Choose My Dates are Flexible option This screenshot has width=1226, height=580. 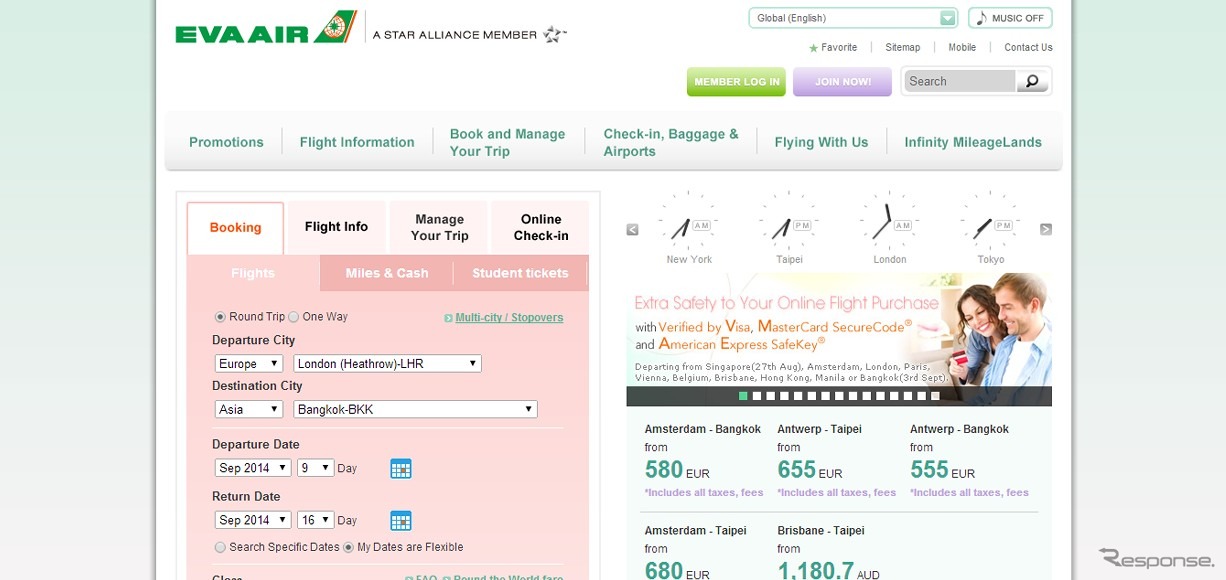click(x=348, y=547)
